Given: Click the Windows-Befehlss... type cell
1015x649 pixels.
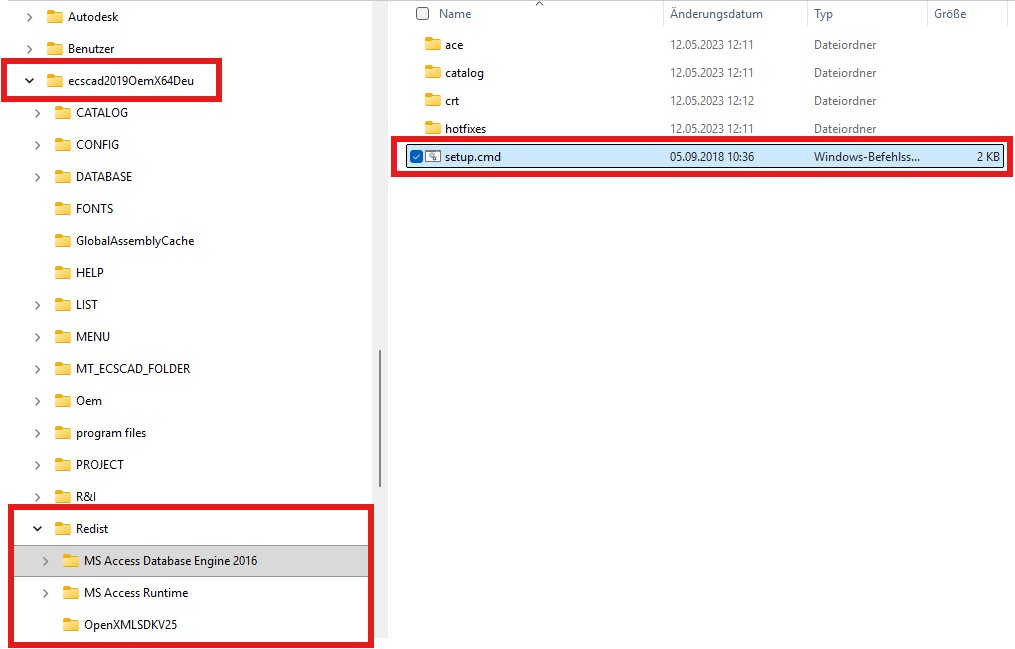Looking at the screenshot, I should [866, 157].
